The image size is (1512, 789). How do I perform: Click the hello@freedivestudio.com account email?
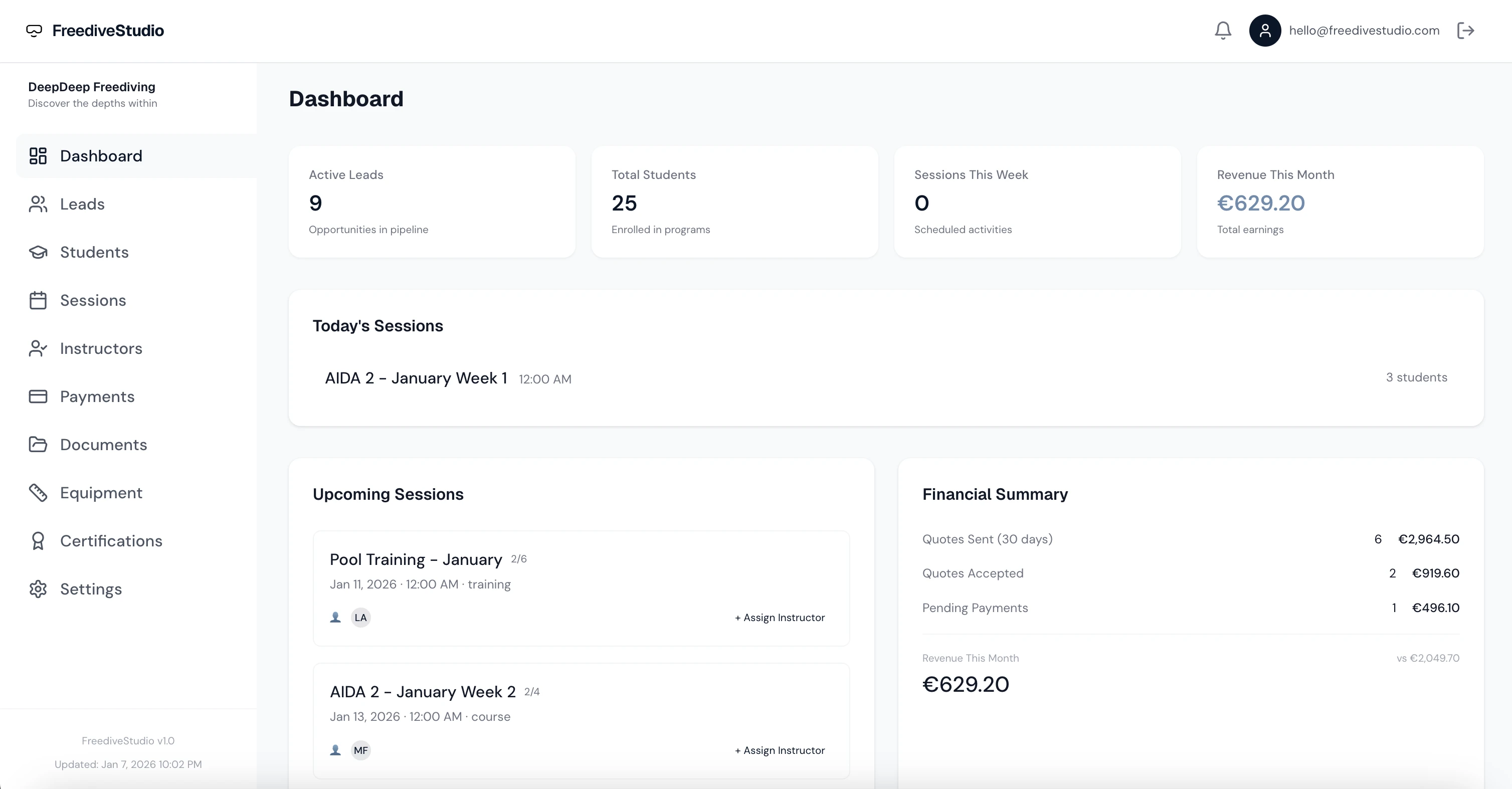coord(1364,31)
